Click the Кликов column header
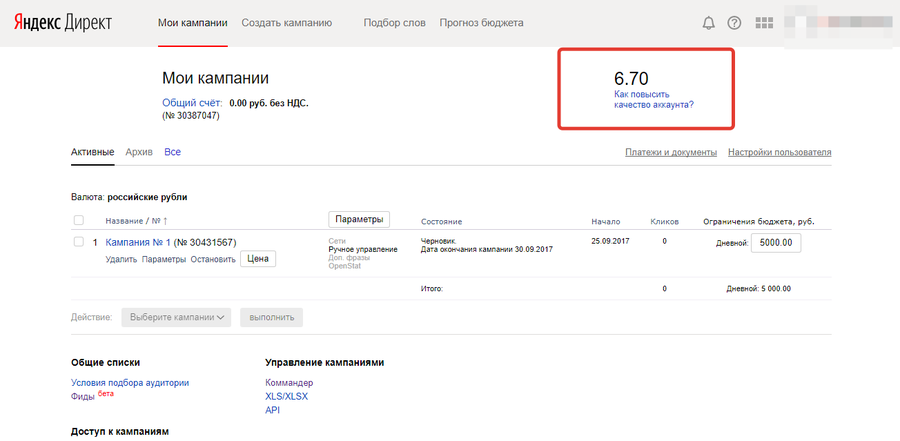Viewport: 900px width, 441px height. [x=665, y=221]
